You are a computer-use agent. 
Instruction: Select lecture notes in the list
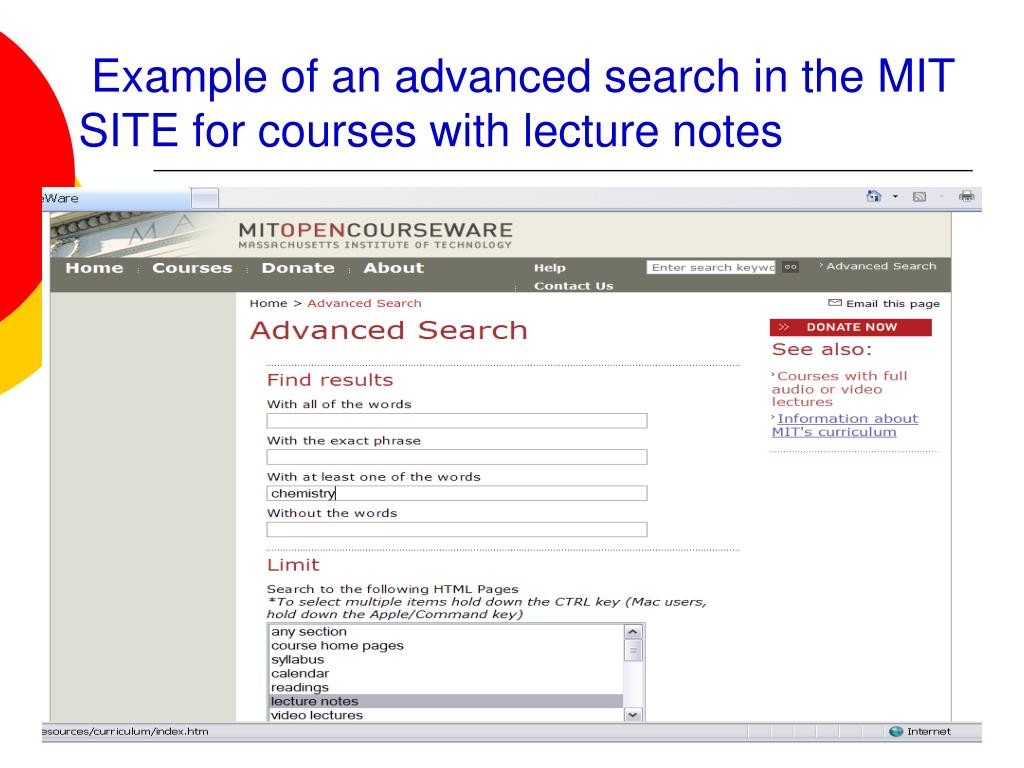click(x=446, y=701)
